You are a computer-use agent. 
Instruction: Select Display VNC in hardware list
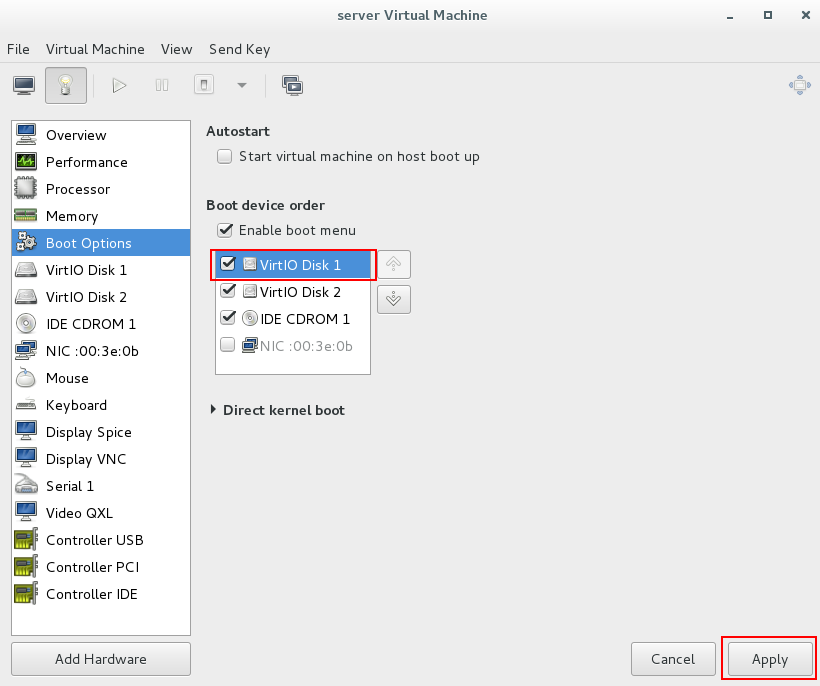101,459
